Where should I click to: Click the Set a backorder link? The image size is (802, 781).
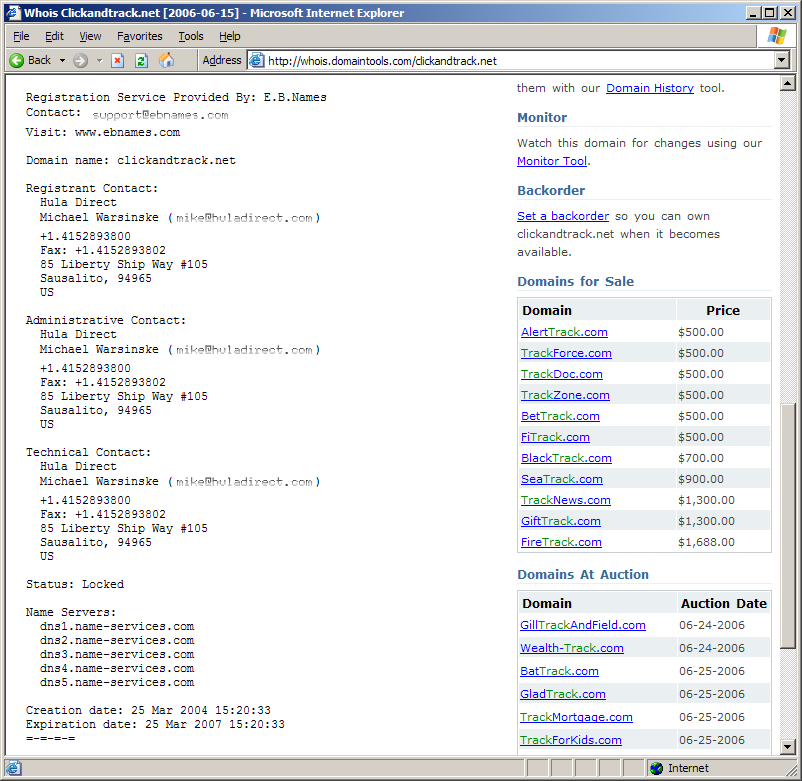click(563, 216)
